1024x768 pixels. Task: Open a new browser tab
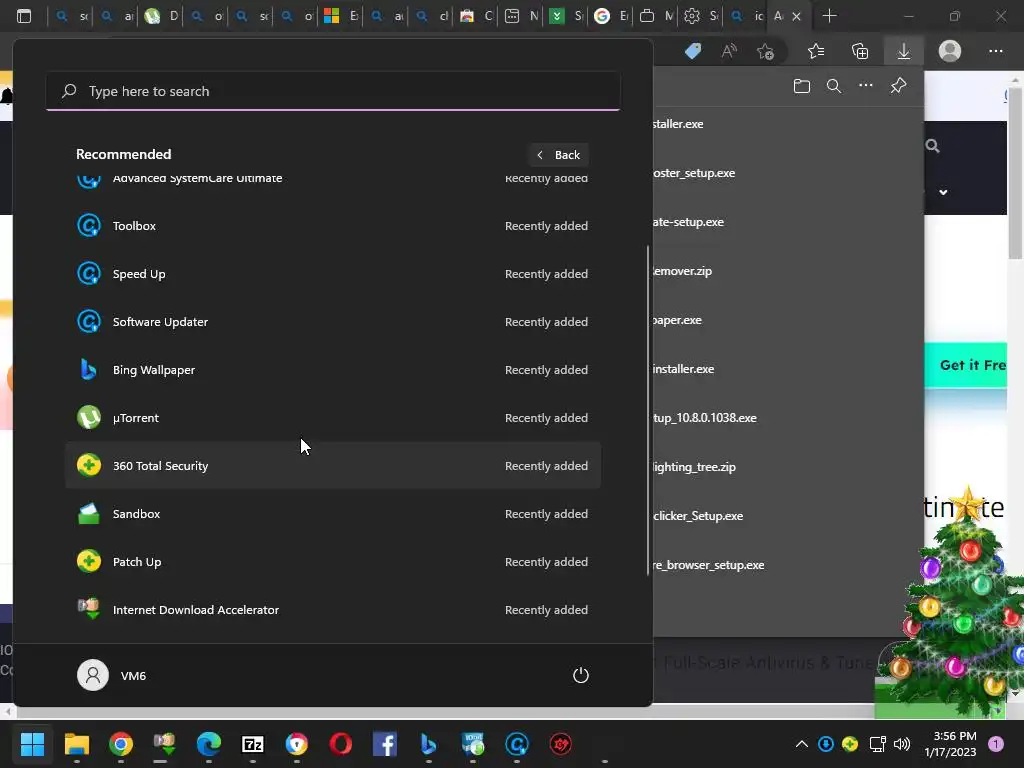829,16
